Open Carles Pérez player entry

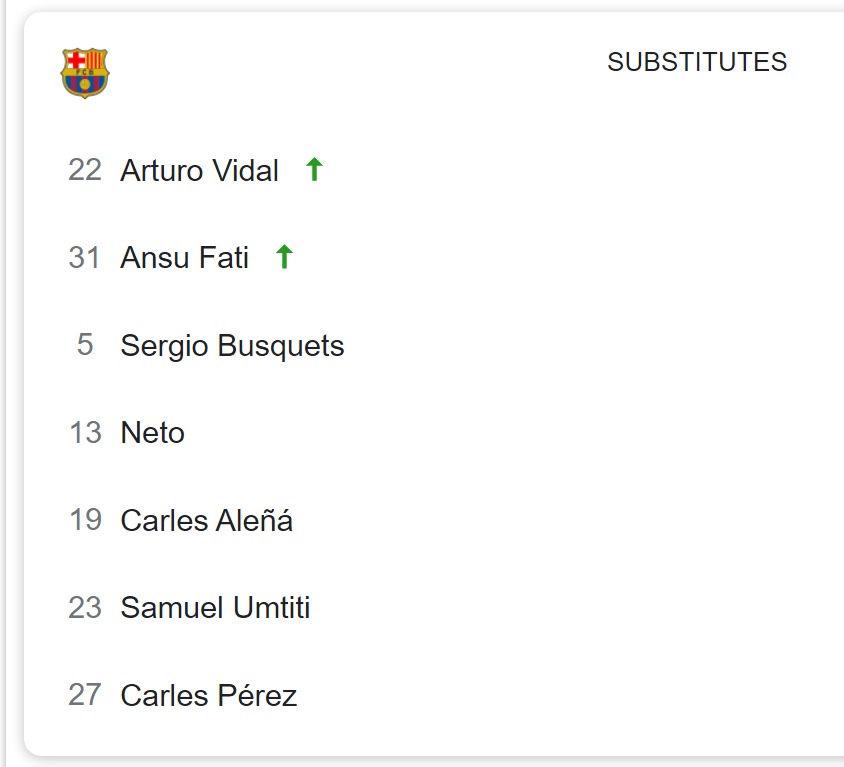(209, 695)
